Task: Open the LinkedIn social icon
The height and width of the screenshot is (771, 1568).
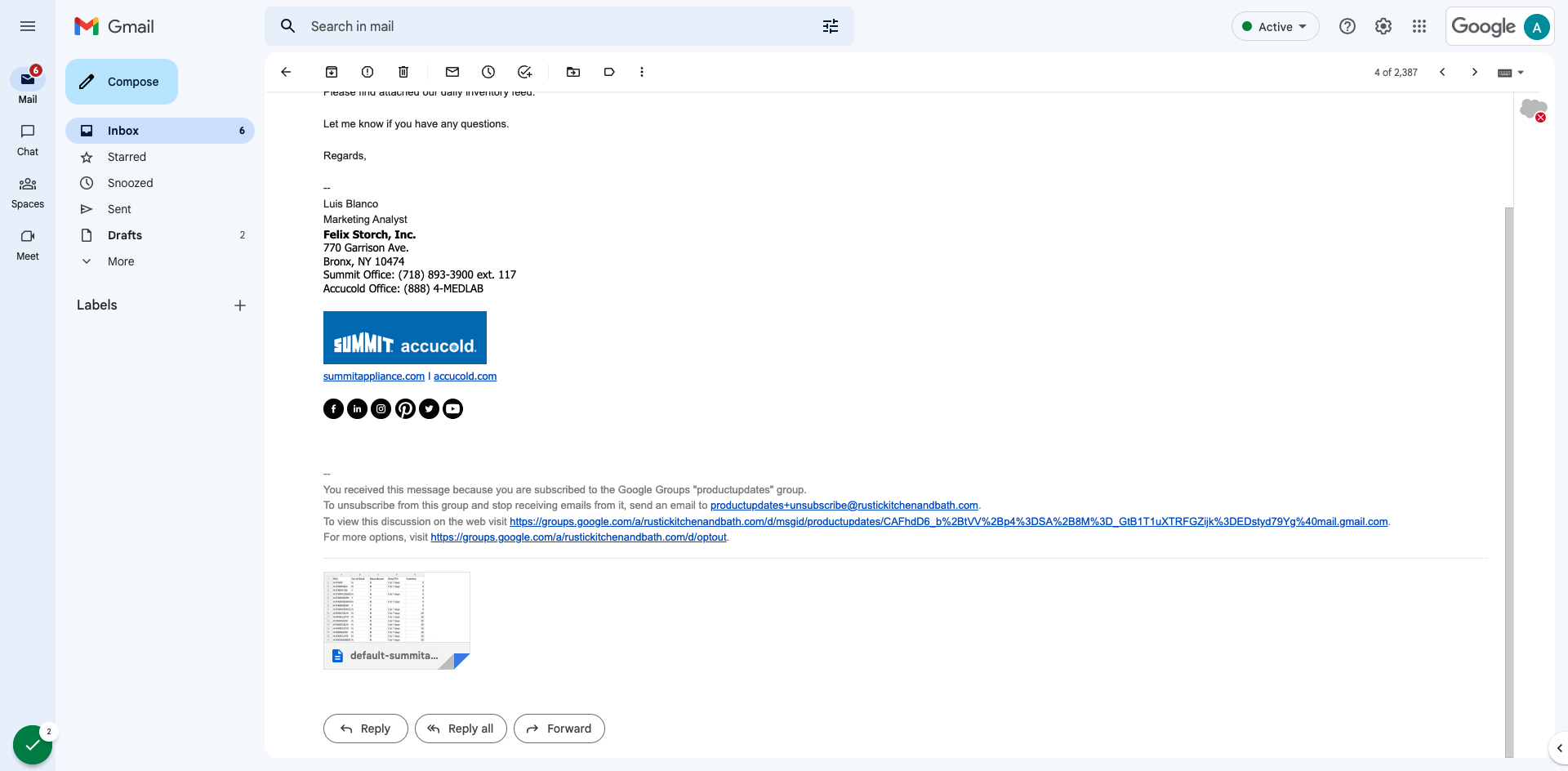Action: click(357, 408)
